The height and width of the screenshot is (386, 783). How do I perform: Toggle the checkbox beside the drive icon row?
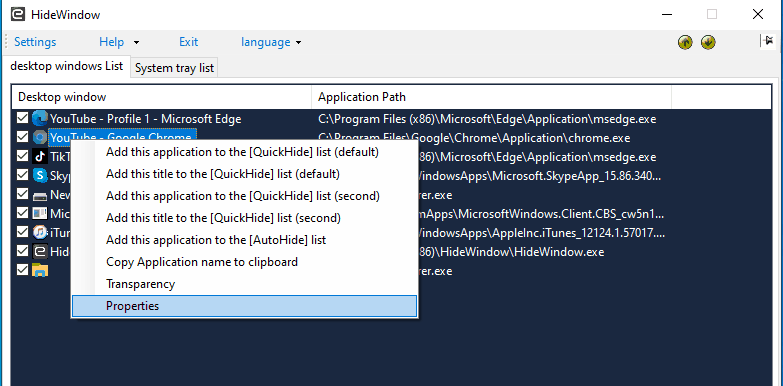point(22,194)
